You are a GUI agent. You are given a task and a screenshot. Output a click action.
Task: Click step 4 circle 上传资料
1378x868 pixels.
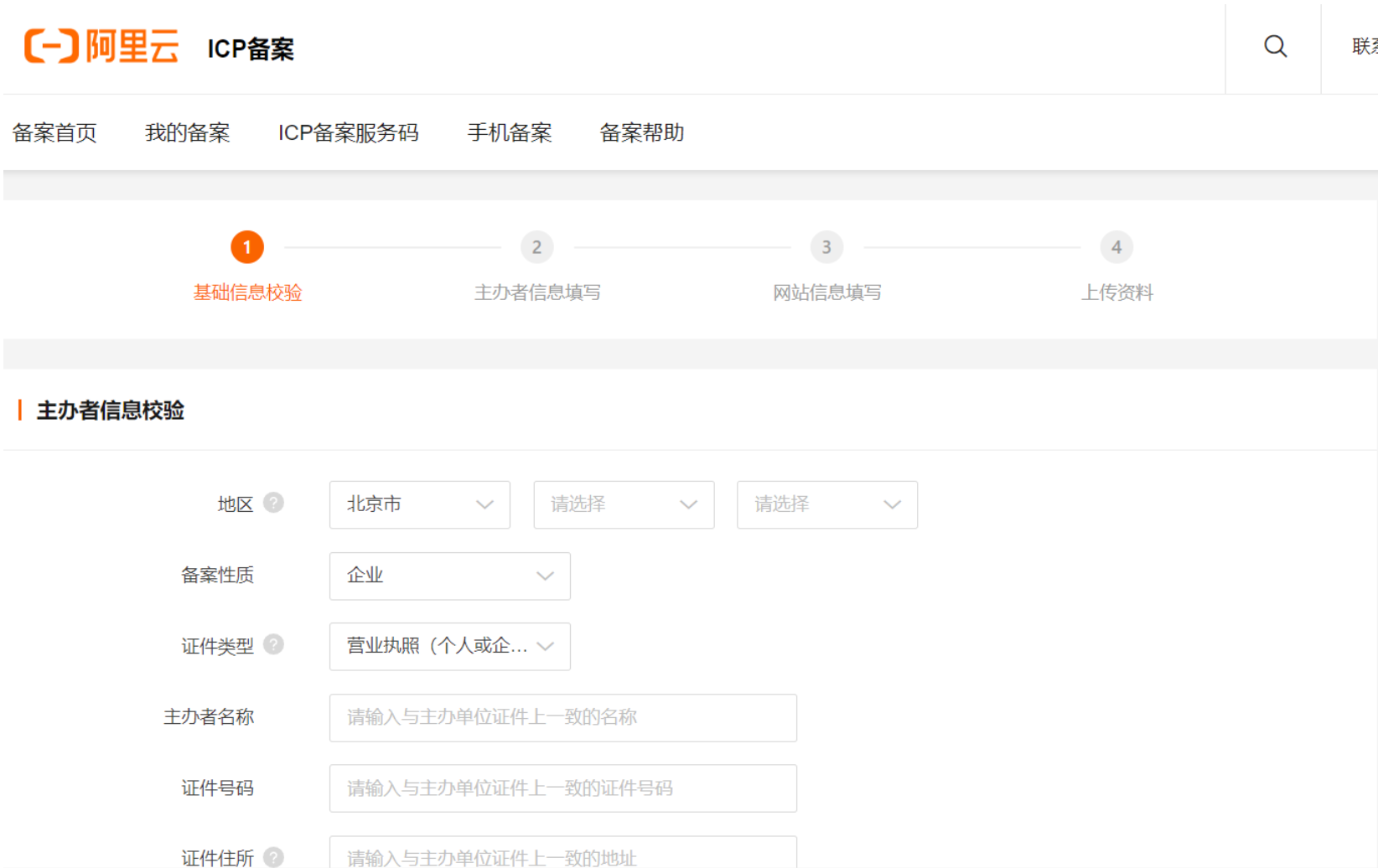pyautogui.click(x=1116, y=247)
